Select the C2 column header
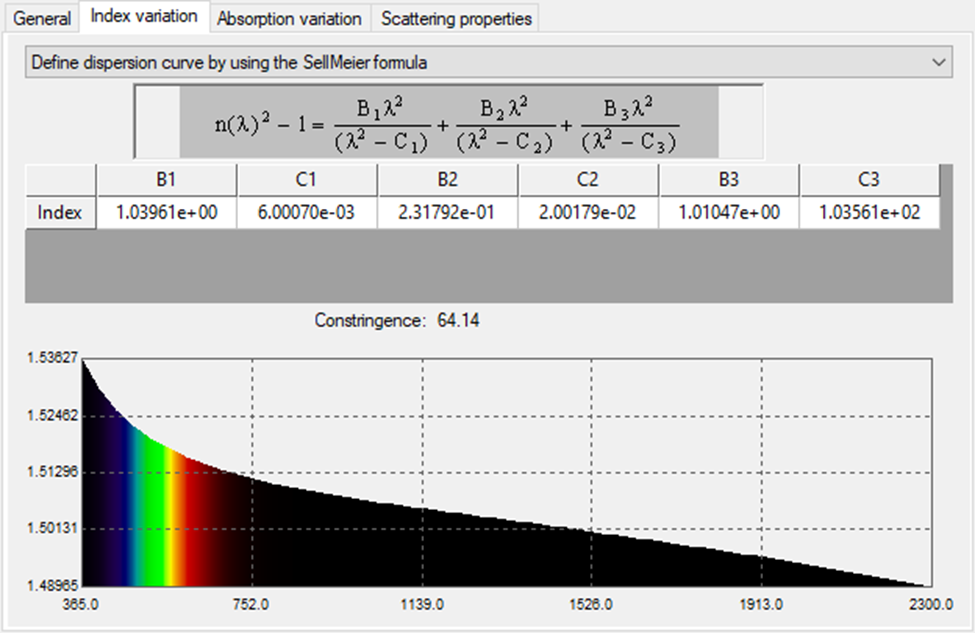 point(588,180)
